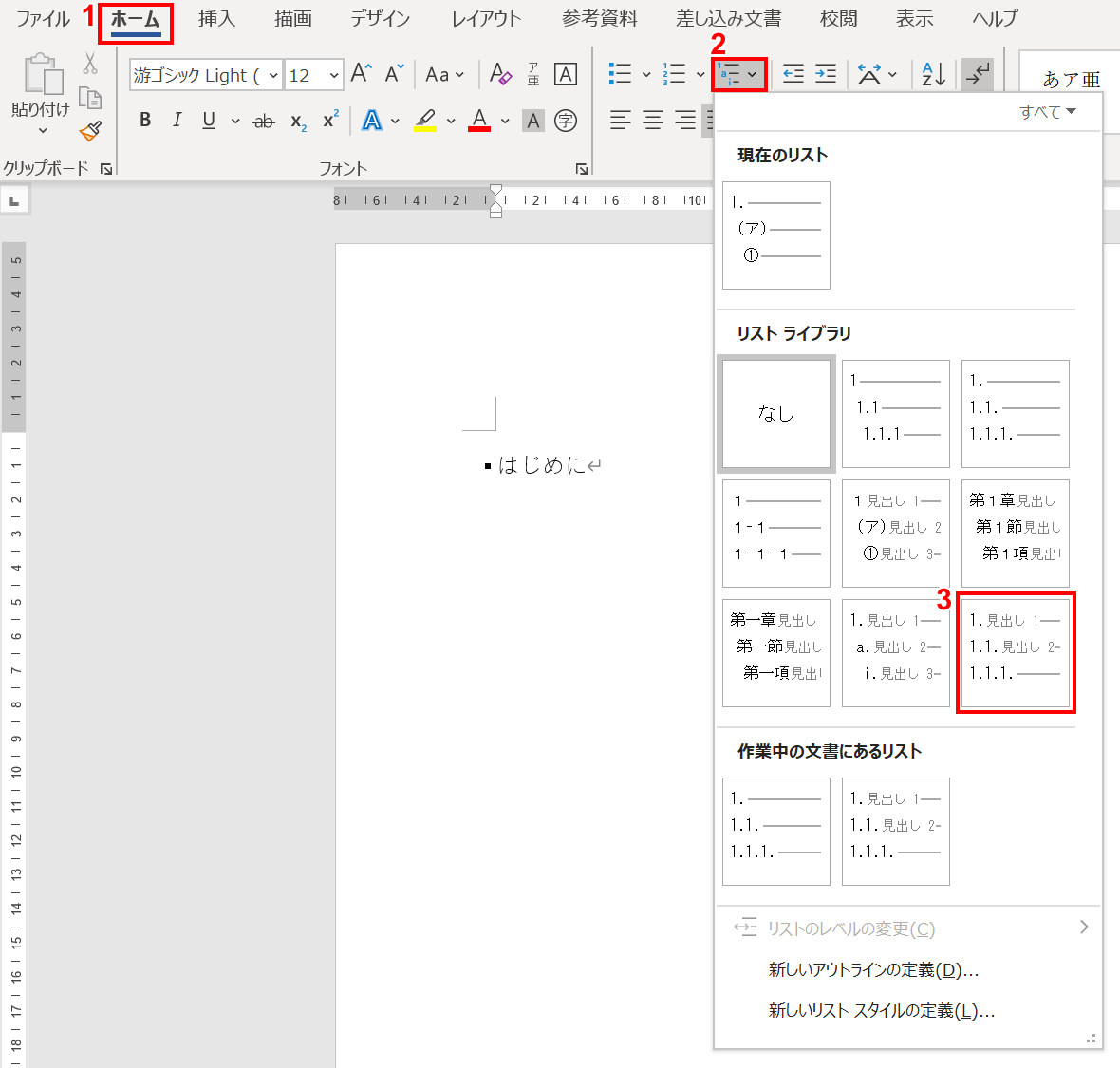Screen dimensions: 1120x1068
Task: Click the Asian layout character scaling icon
Action: point(869,74)
